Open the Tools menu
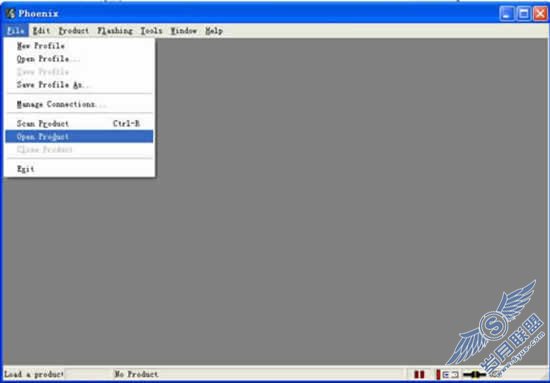The height and width of the screenshot is (383, 550). point(151,31)
